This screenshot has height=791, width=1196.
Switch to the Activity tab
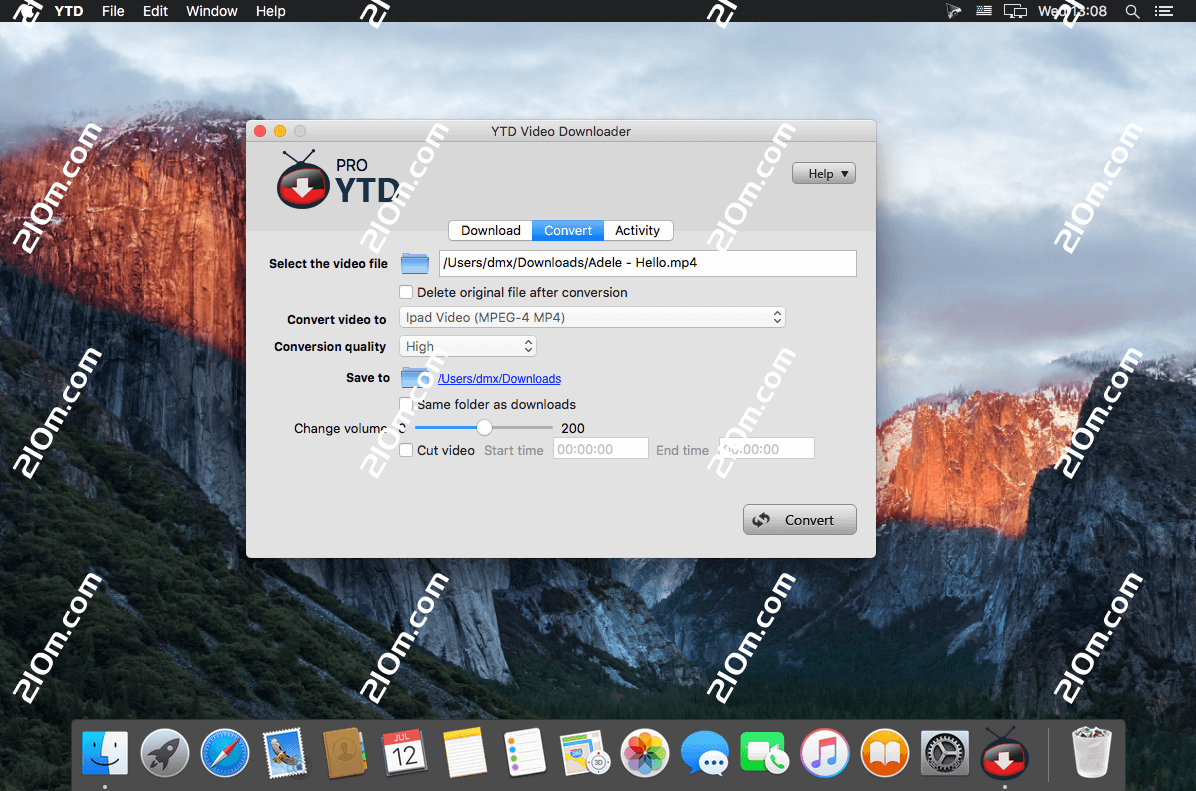pos(638,230)
